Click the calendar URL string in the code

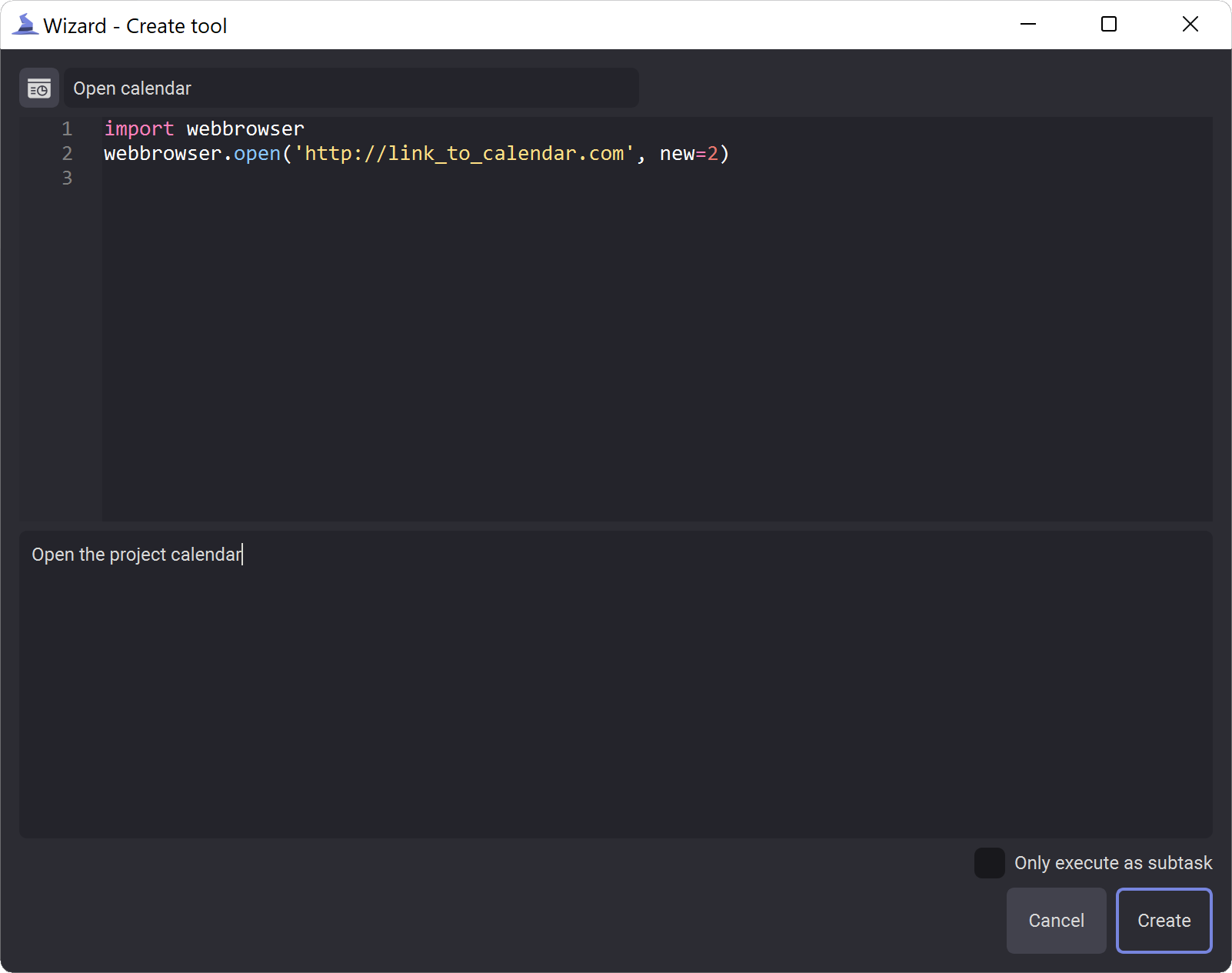(464, 154)
